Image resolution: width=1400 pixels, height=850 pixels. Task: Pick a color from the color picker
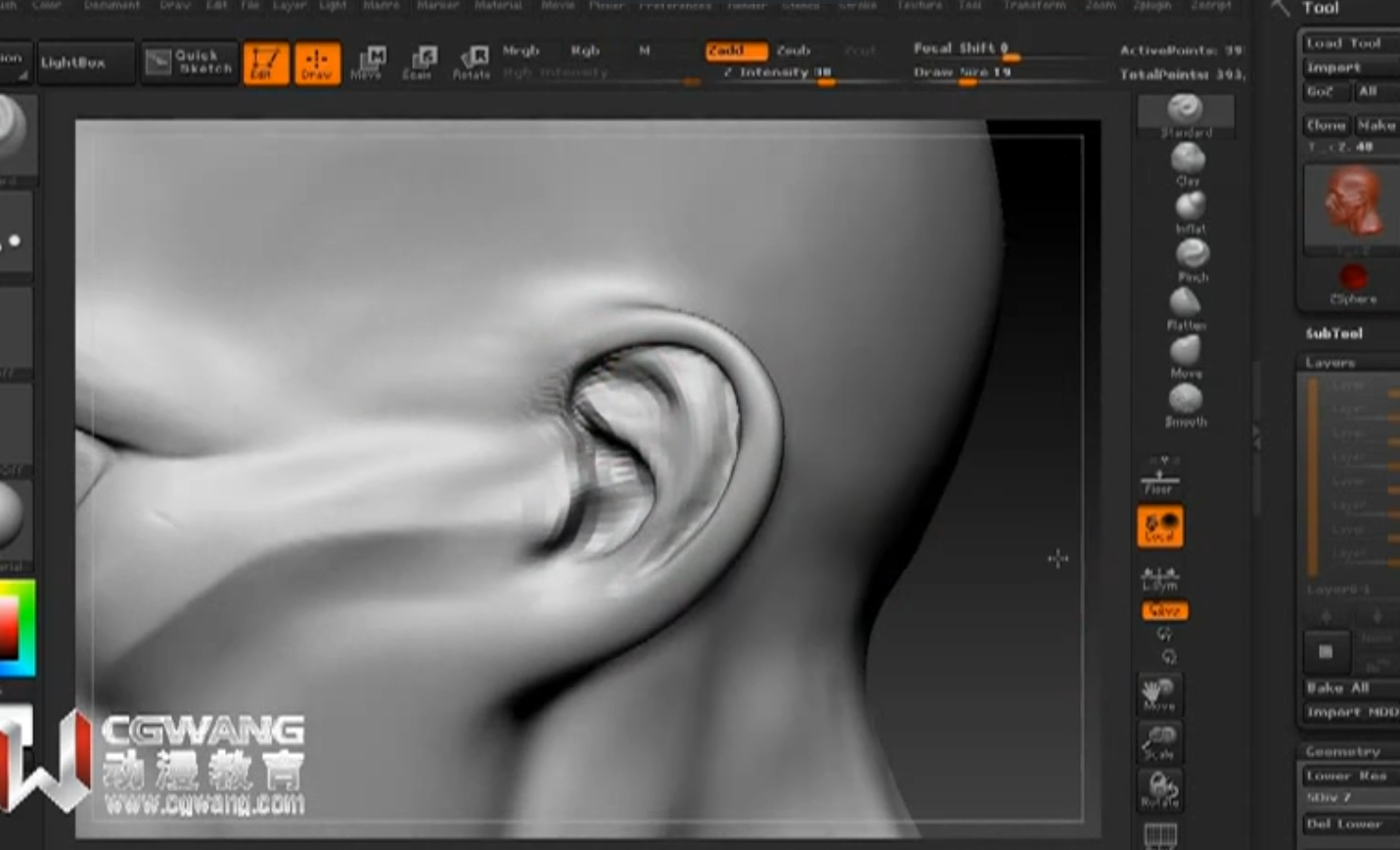pos(17,629)
